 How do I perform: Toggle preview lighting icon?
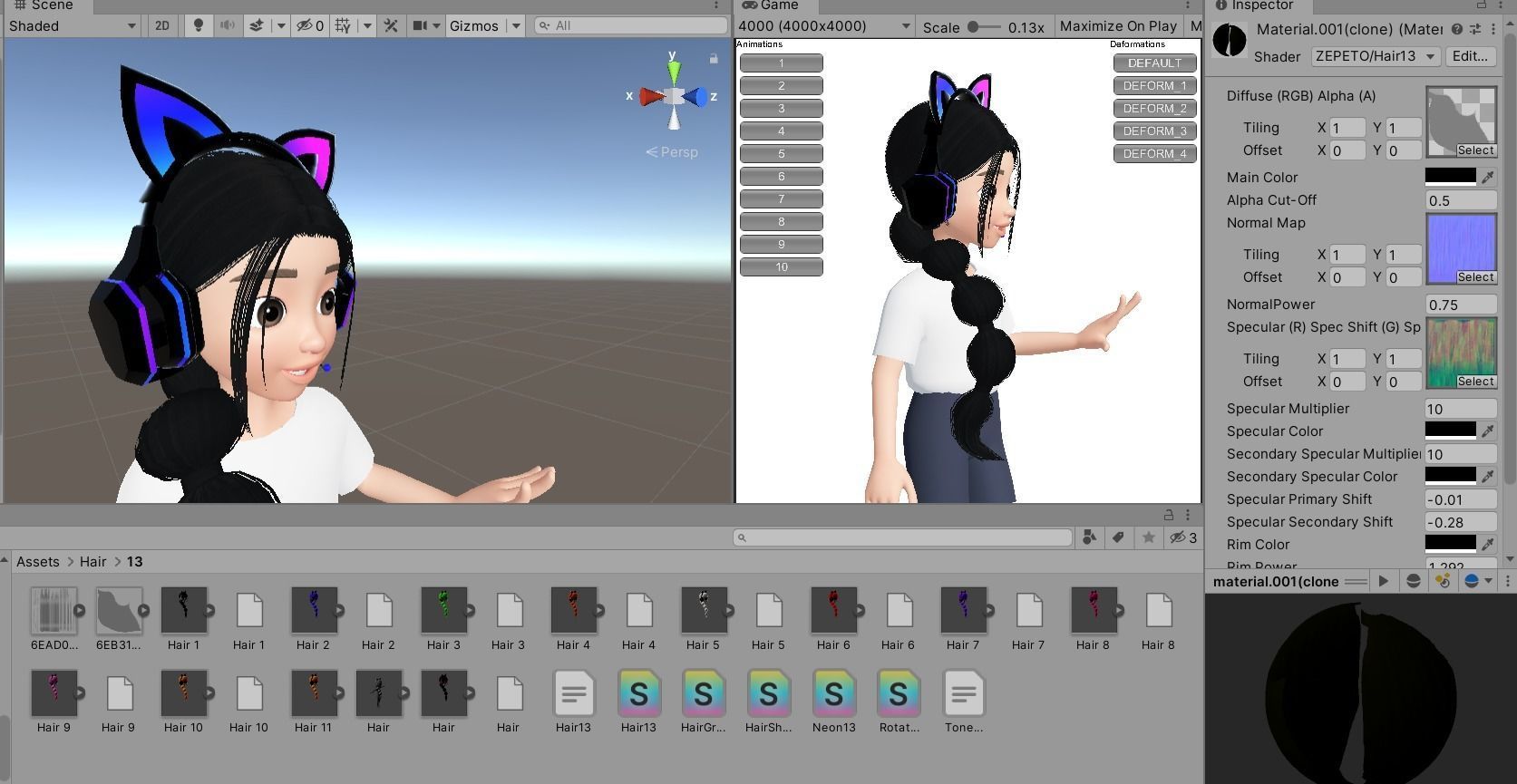(1442, 581)
